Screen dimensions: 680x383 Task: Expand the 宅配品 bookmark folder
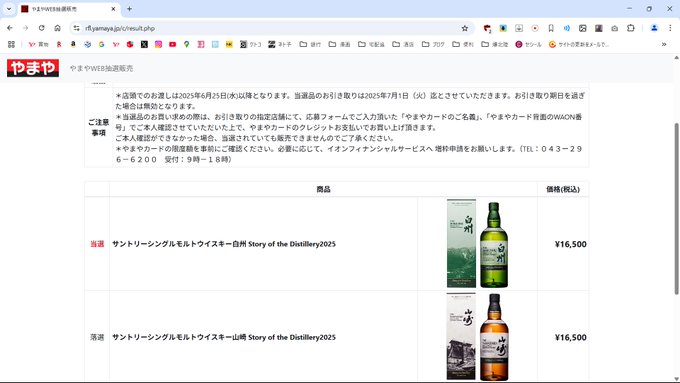(371, 44)
